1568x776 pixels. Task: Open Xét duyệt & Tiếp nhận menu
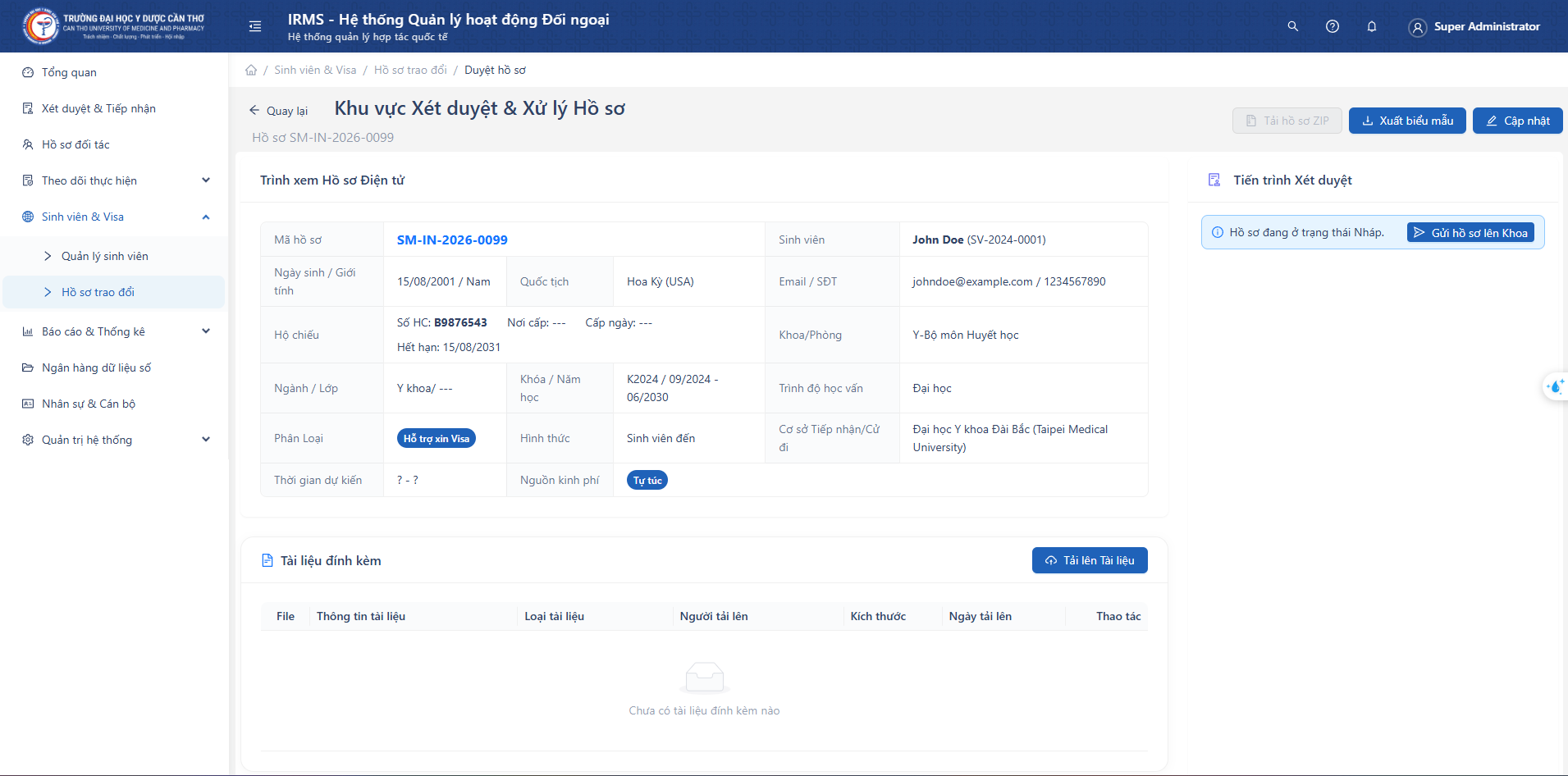(x=114, y=108)
